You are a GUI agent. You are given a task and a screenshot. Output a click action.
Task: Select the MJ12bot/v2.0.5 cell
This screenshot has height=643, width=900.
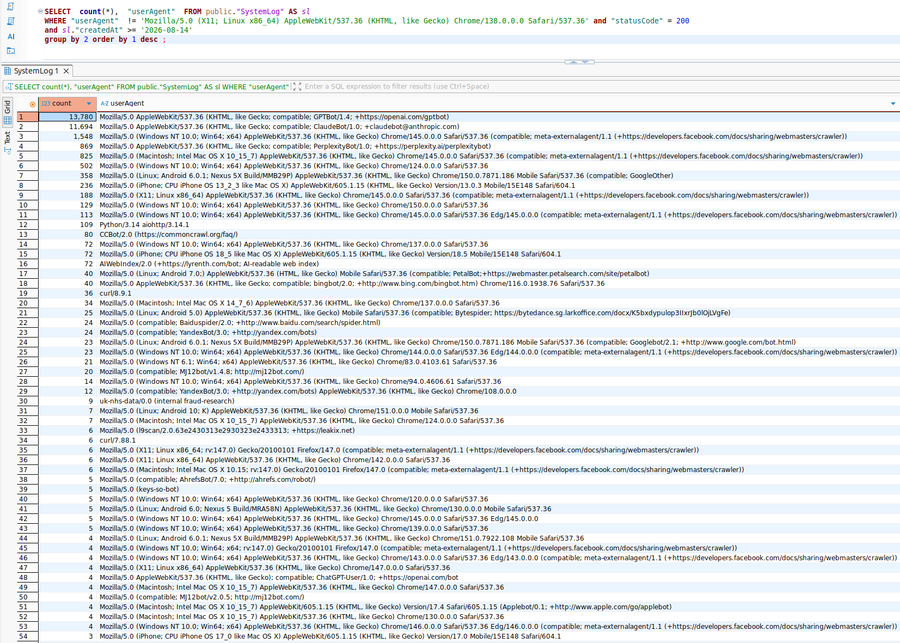point(498,597)
